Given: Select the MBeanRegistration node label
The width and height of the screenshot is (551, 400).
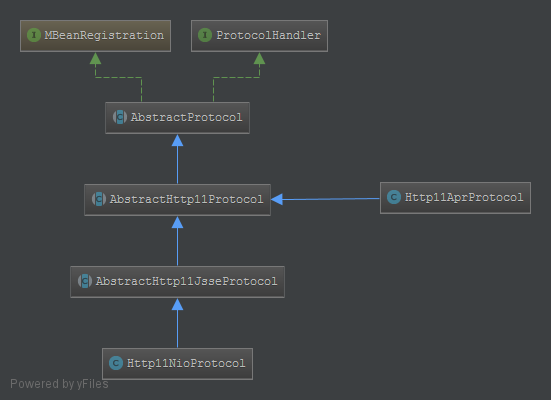Looking at the screenshot, I should pos(104,35).
